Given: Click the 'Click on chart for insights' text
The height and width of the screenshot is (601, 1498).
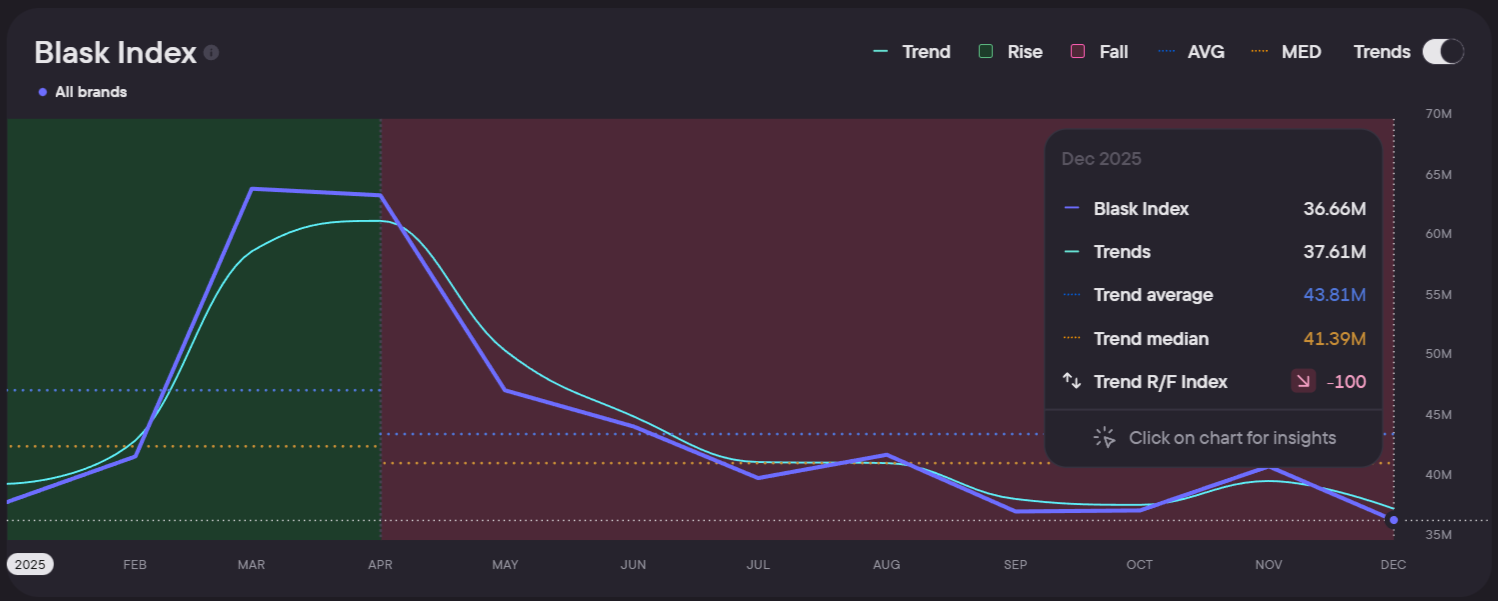Looking at the screenshot, I should tap(1232, 437).
